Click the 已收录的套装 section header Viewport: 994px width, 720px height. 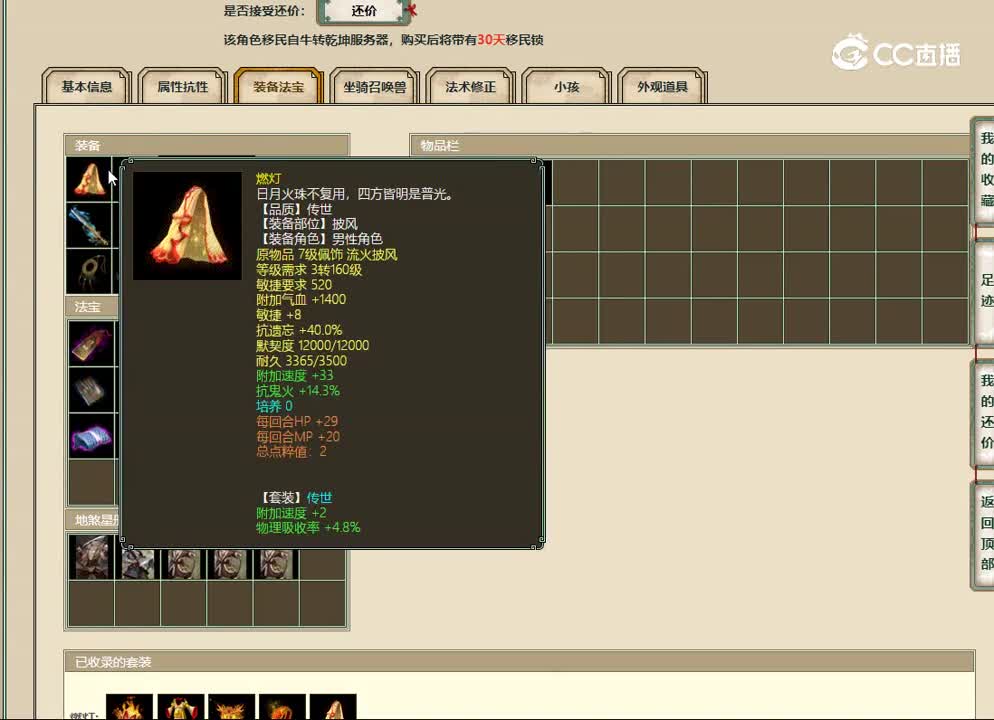pyautogui.click(x=519, y=662)
